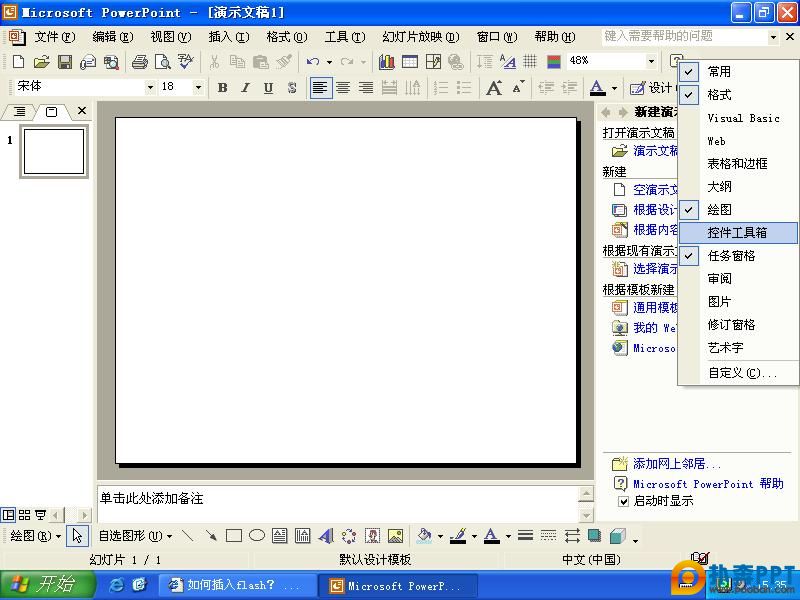Click the notes area 单击此处添加备注
Viewport: 800px width, 600px height.
pyautogui.click(x=337, y=503)
